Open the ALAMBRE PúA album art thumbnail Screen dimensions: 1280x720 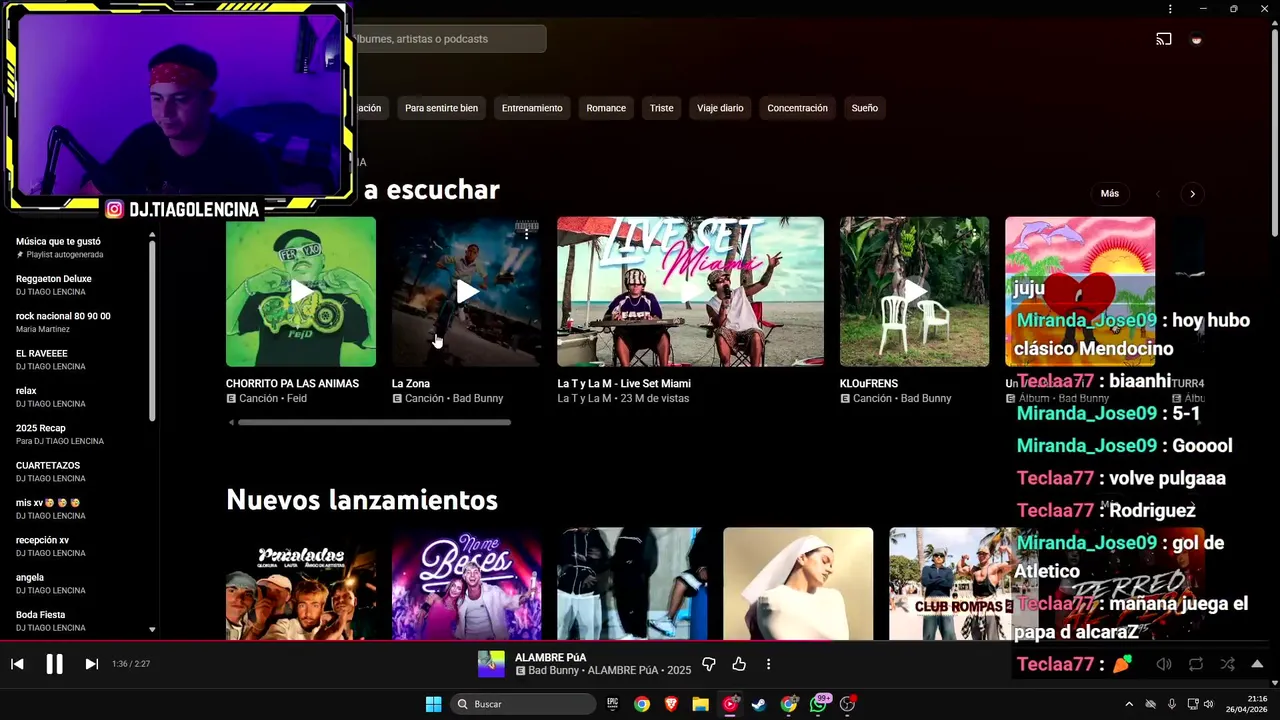coord(491,664)
